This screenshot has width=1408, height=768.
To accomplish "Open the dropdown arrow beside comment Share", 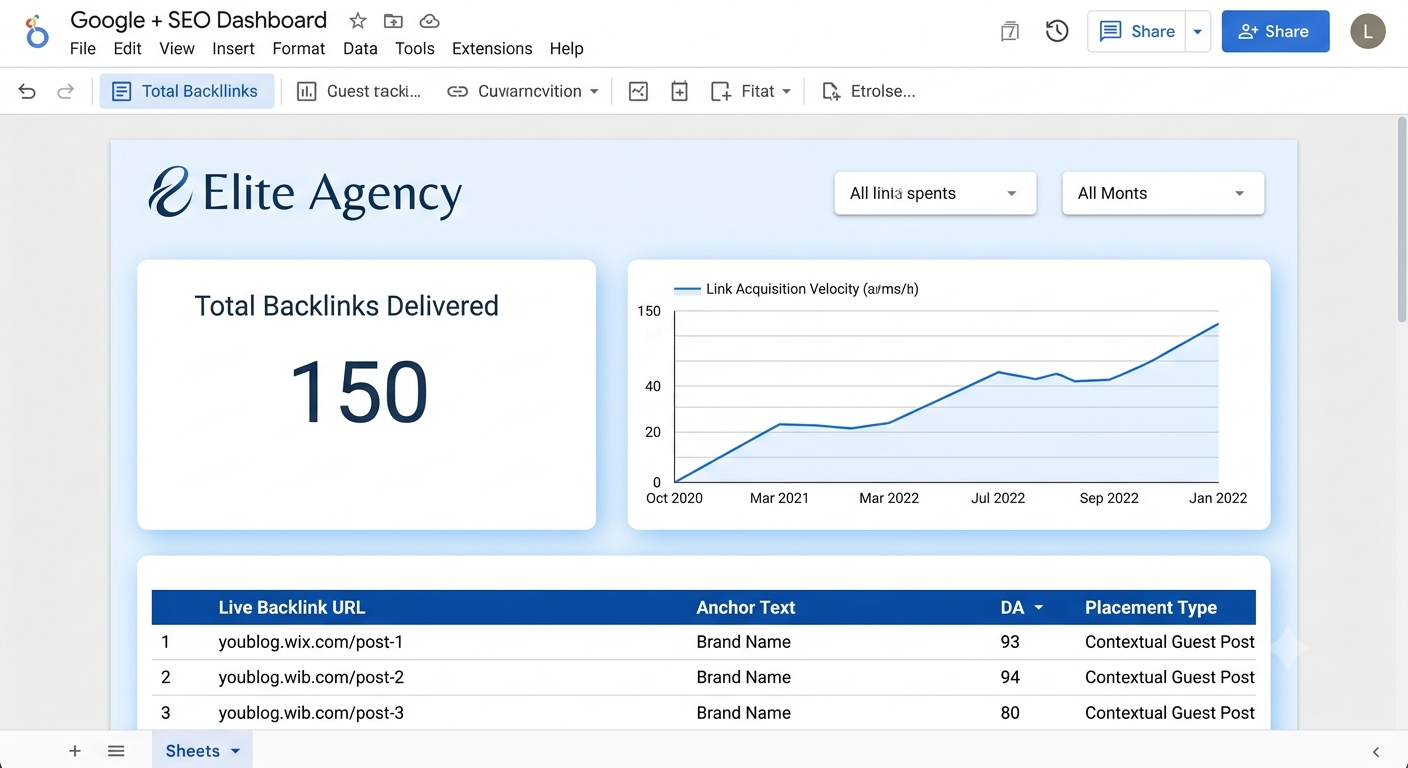I will click(x=1198, y=32).
